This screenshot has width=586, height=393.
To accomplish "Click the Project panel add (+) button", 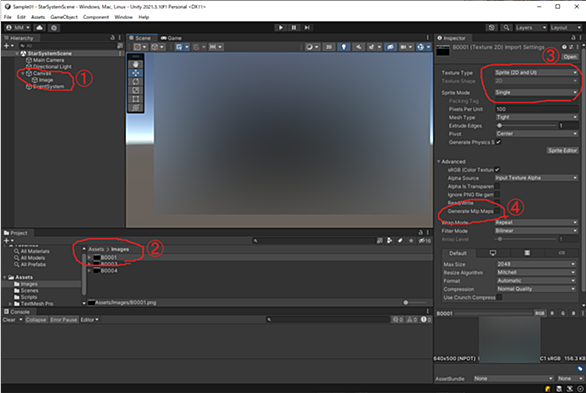I will tap(8, 241).
